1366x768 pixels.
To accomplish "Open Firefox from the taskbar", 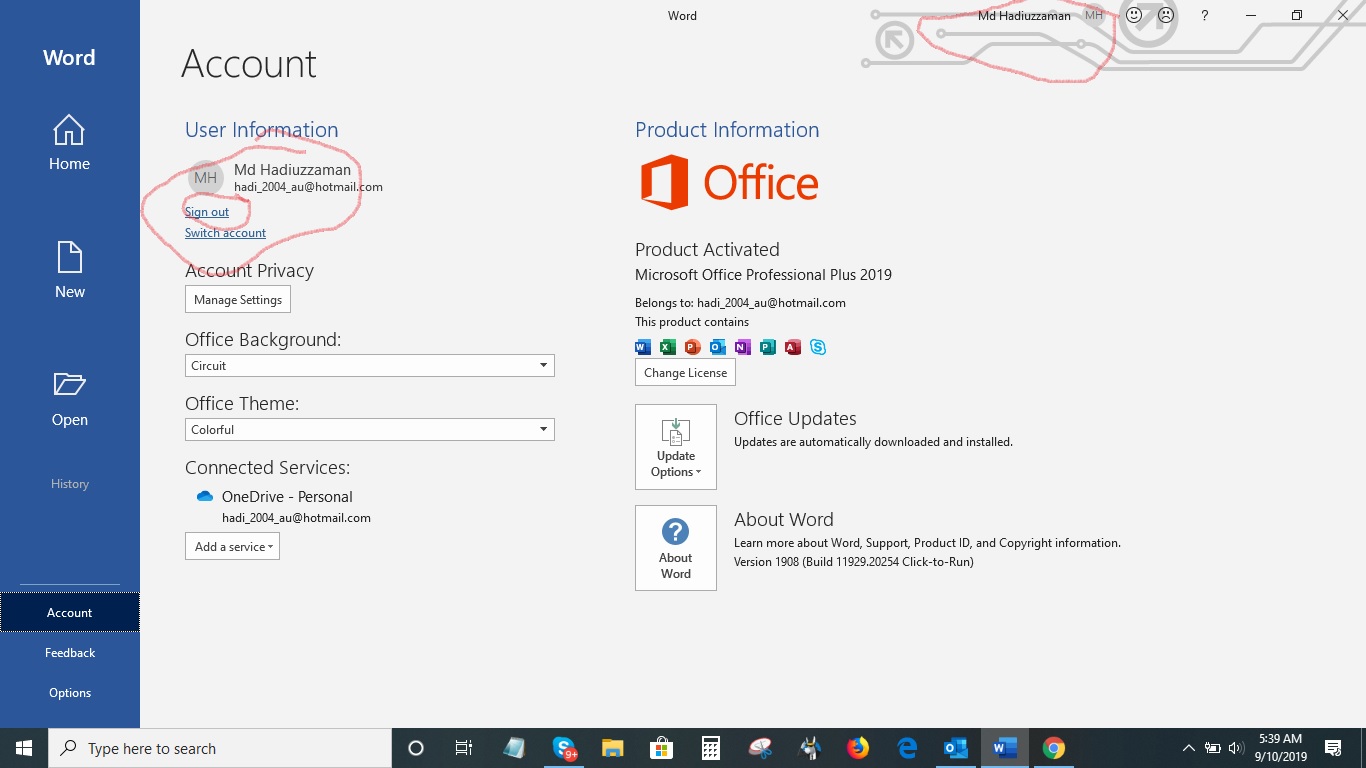I will [858, 748].
